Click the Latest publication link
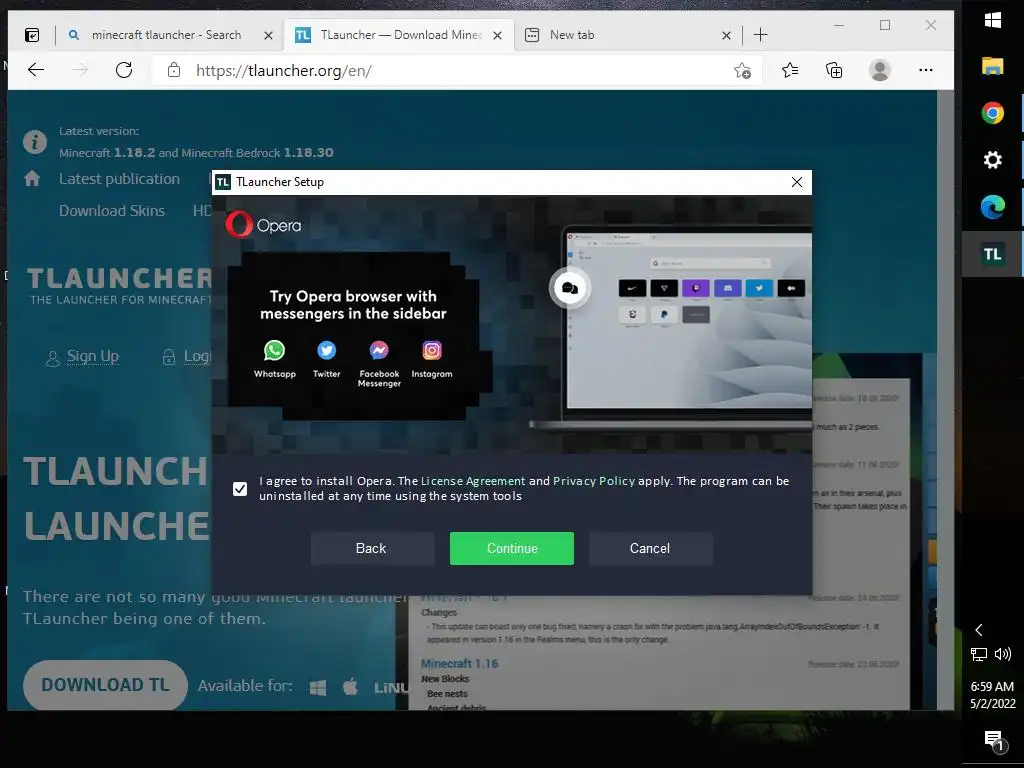 [x=120, y=179]
